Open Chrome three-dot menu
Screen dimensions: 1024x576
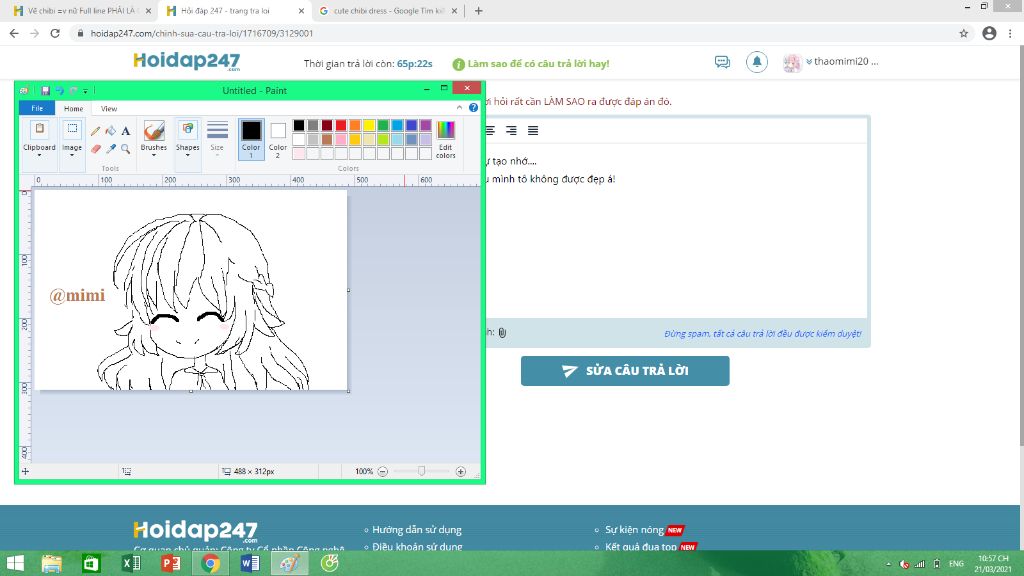[x=1010, y=33]
